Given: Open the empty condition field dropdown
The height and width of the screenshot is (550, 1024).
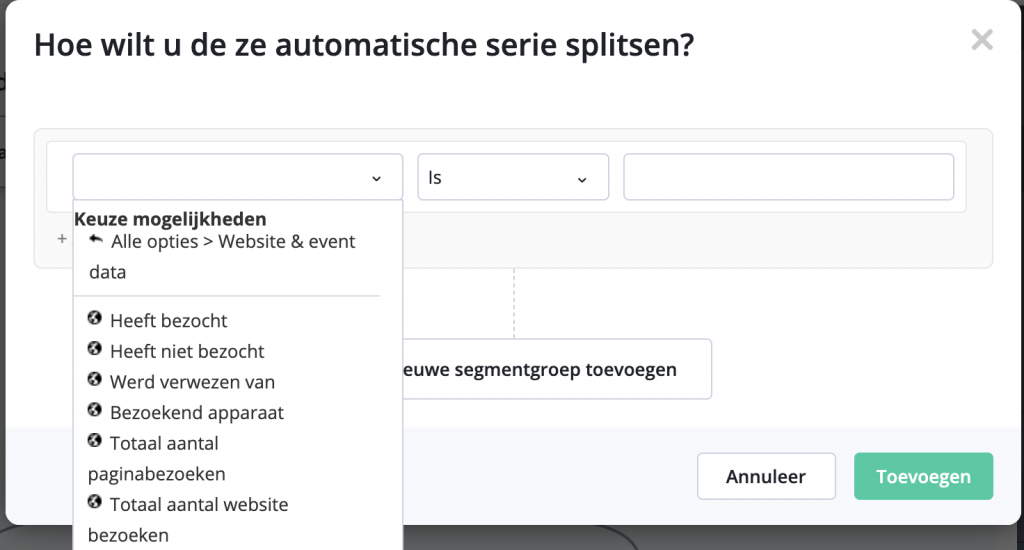Looking at the screenshot, I should click(x=238, y=177).
